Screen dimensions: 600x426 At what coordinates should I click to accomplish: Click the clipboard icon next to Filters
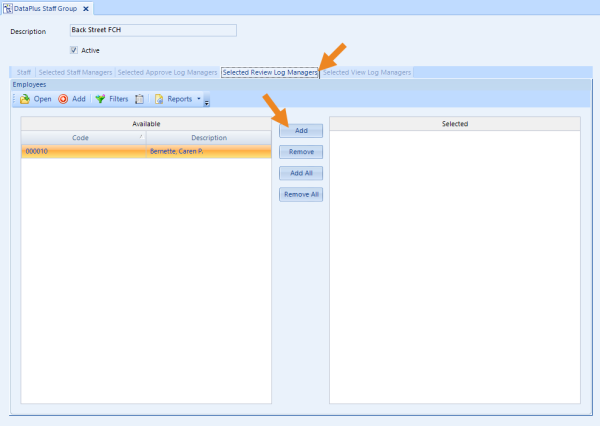(x=140, y=99)
